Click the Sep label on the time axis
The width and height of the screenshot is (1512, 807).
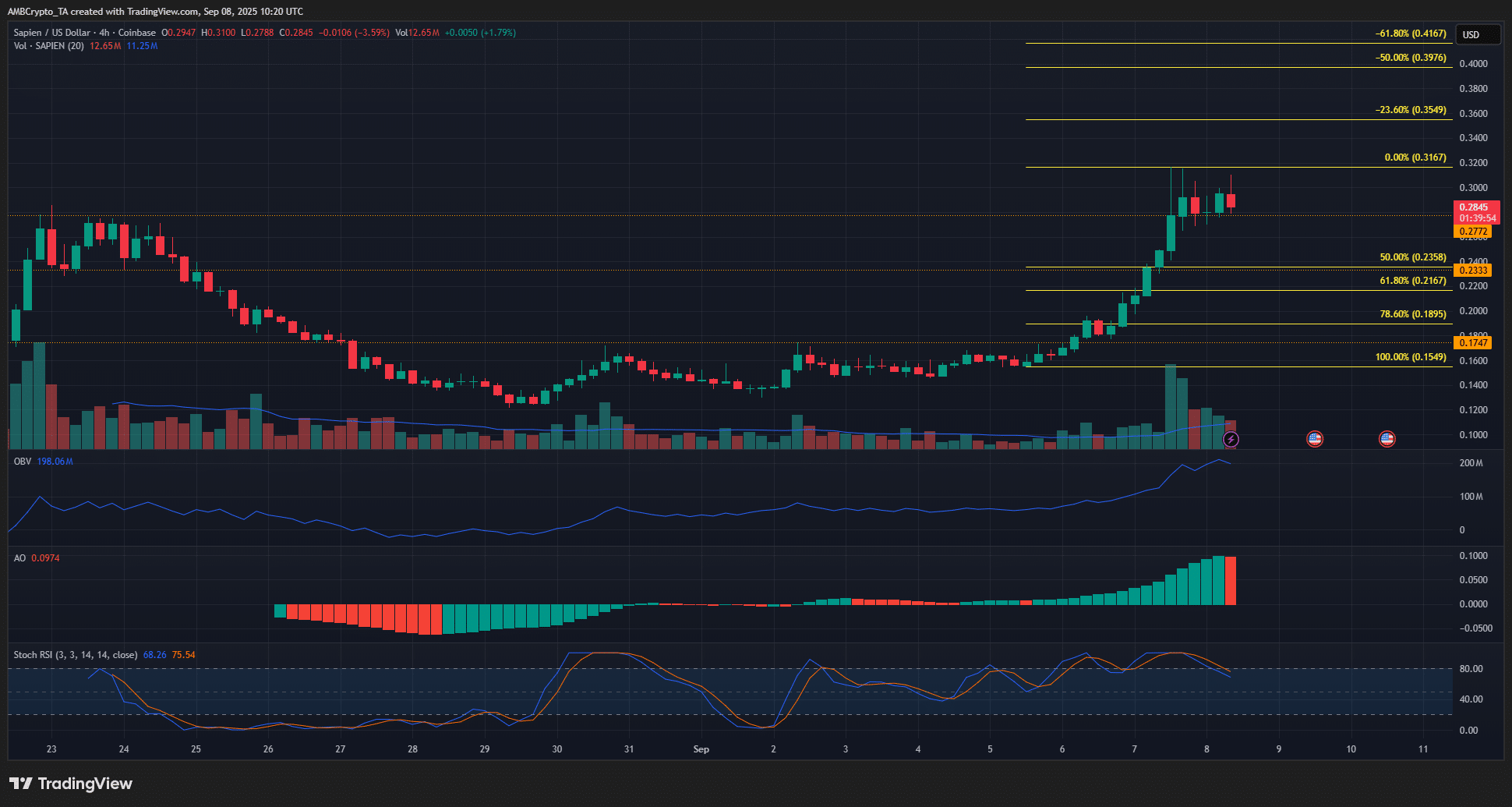[701, 749]
